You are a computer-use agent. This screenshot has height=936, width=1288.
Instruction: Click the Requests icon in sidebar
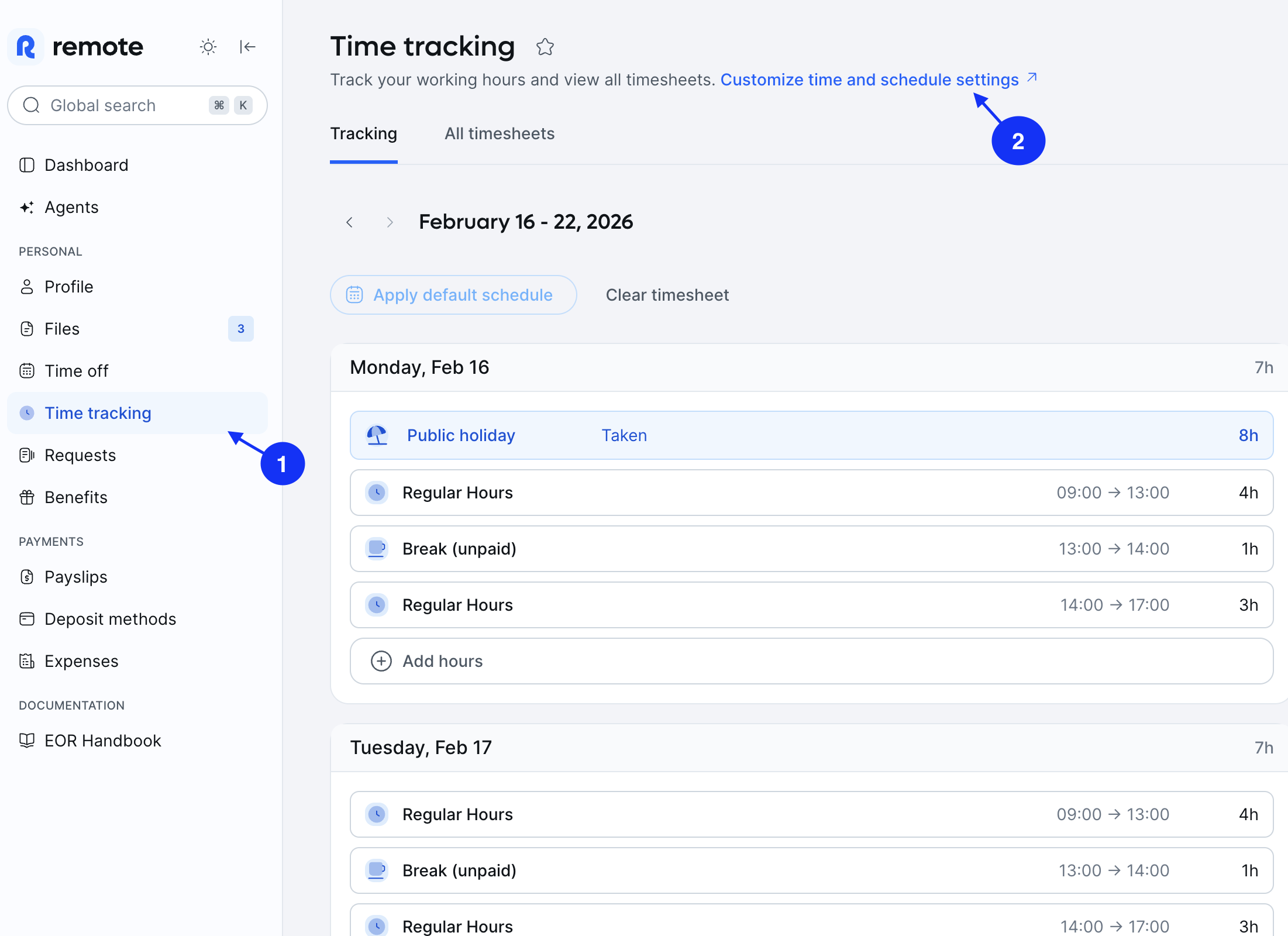[27, 455]
